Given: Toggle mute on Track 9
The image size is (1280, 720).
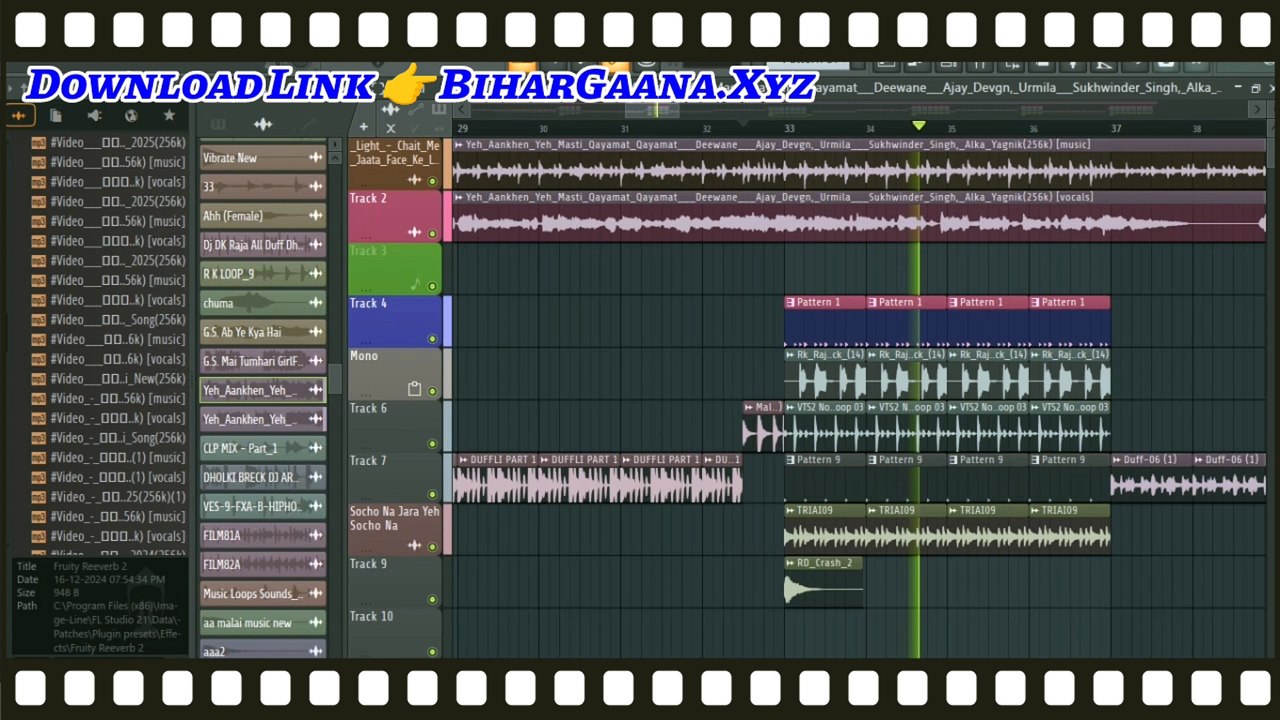Looking at the screenshot, I should click(x=432, y=600).
